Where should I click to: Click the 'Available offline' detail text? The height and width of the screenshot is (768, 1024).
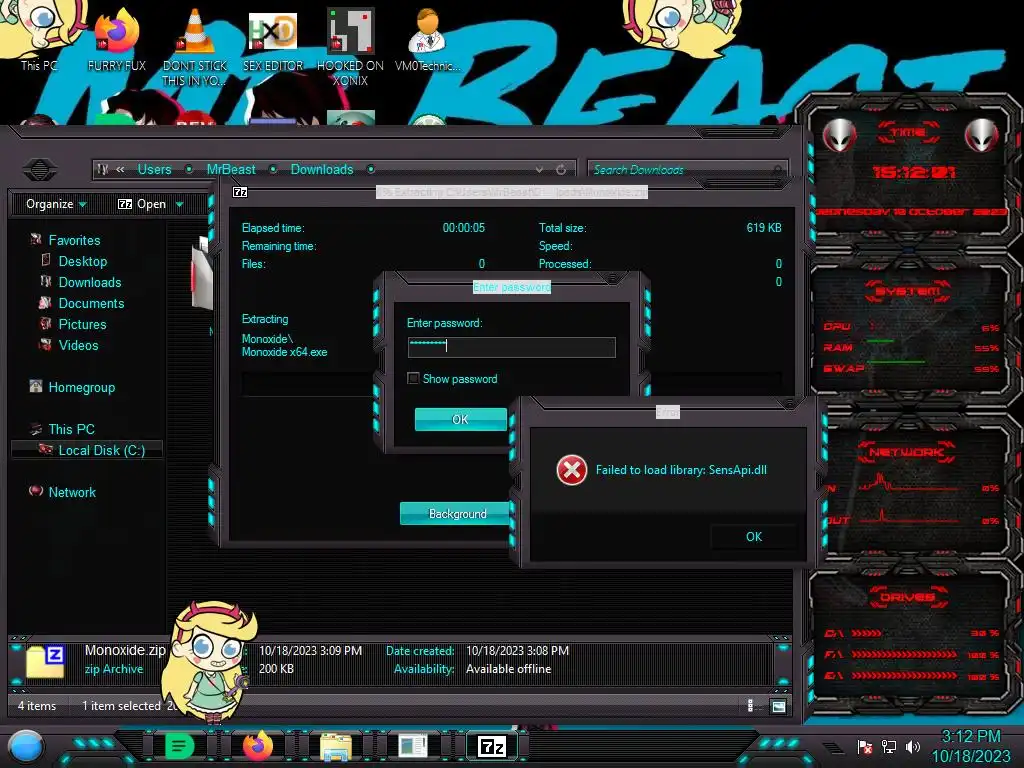pyautogui.click(x=508, y=669)
